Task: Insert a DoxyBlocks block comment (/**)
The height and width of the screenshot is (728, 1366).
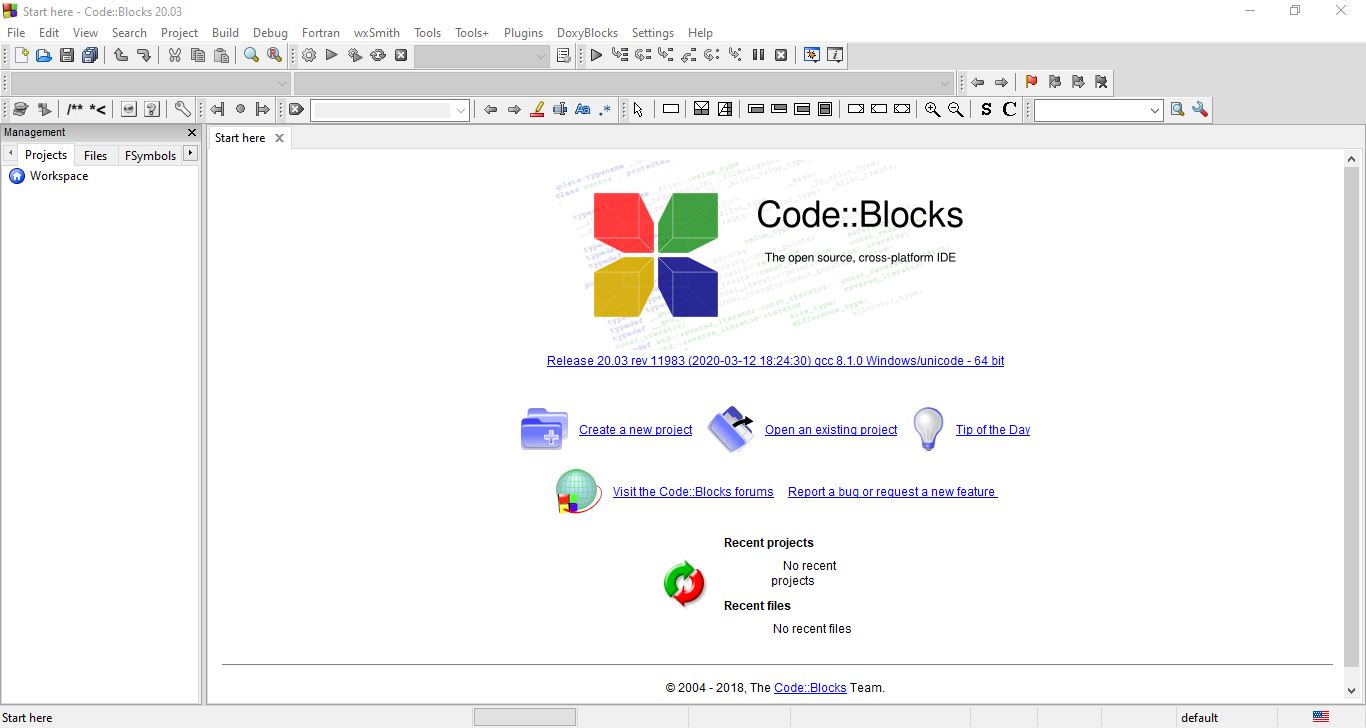Action: (75, 110)
